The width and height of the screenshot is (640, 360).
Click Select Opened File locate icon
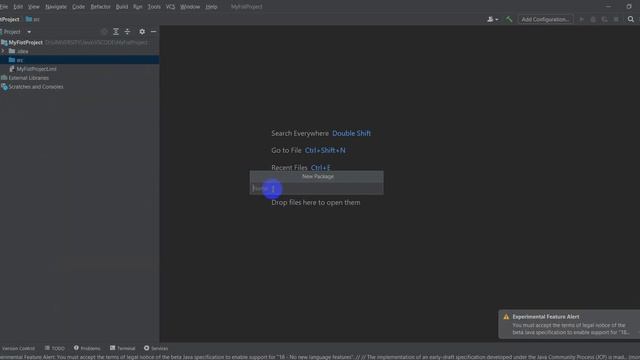tap(104, 31)
